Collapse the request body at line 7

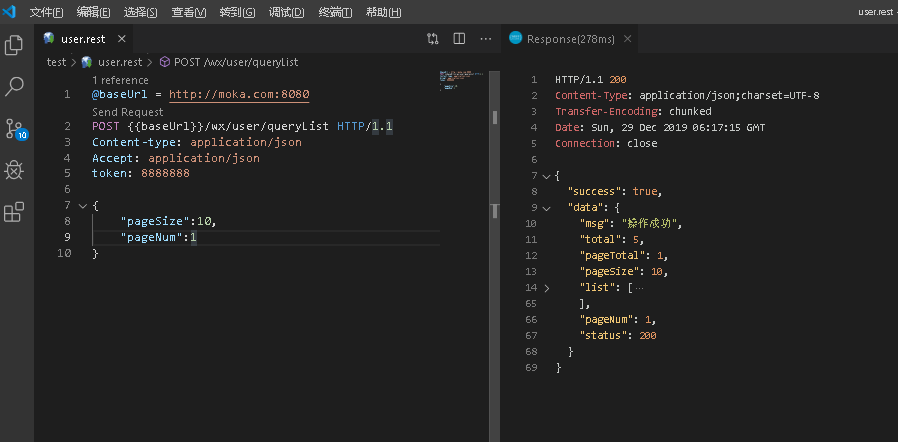pos(82,206)
